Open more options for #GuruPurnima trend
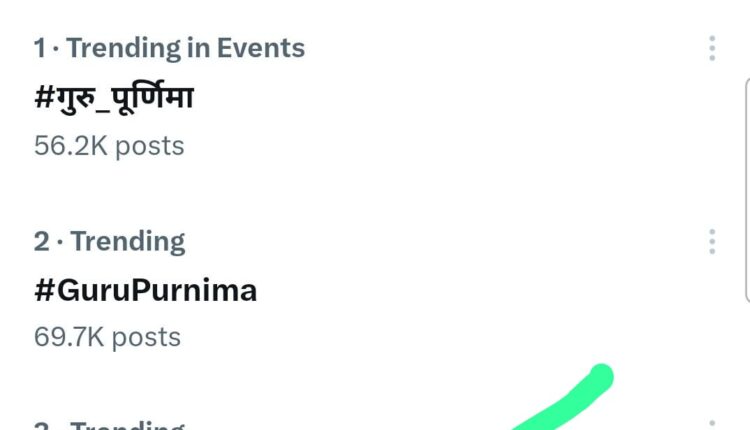 [712, 242]
